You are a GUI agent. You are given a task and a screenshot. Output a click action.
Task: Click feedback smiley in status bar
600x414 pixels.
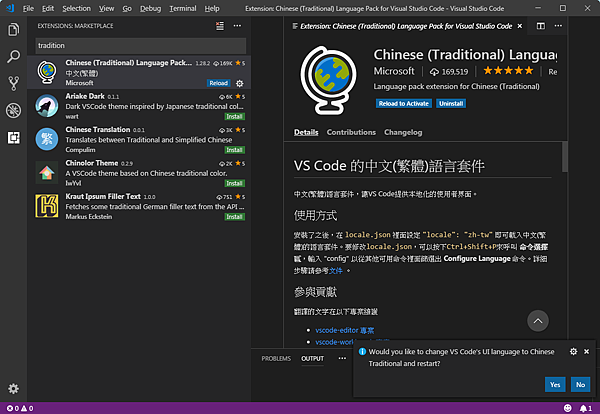pyautogui.click(x=567, y=408)
